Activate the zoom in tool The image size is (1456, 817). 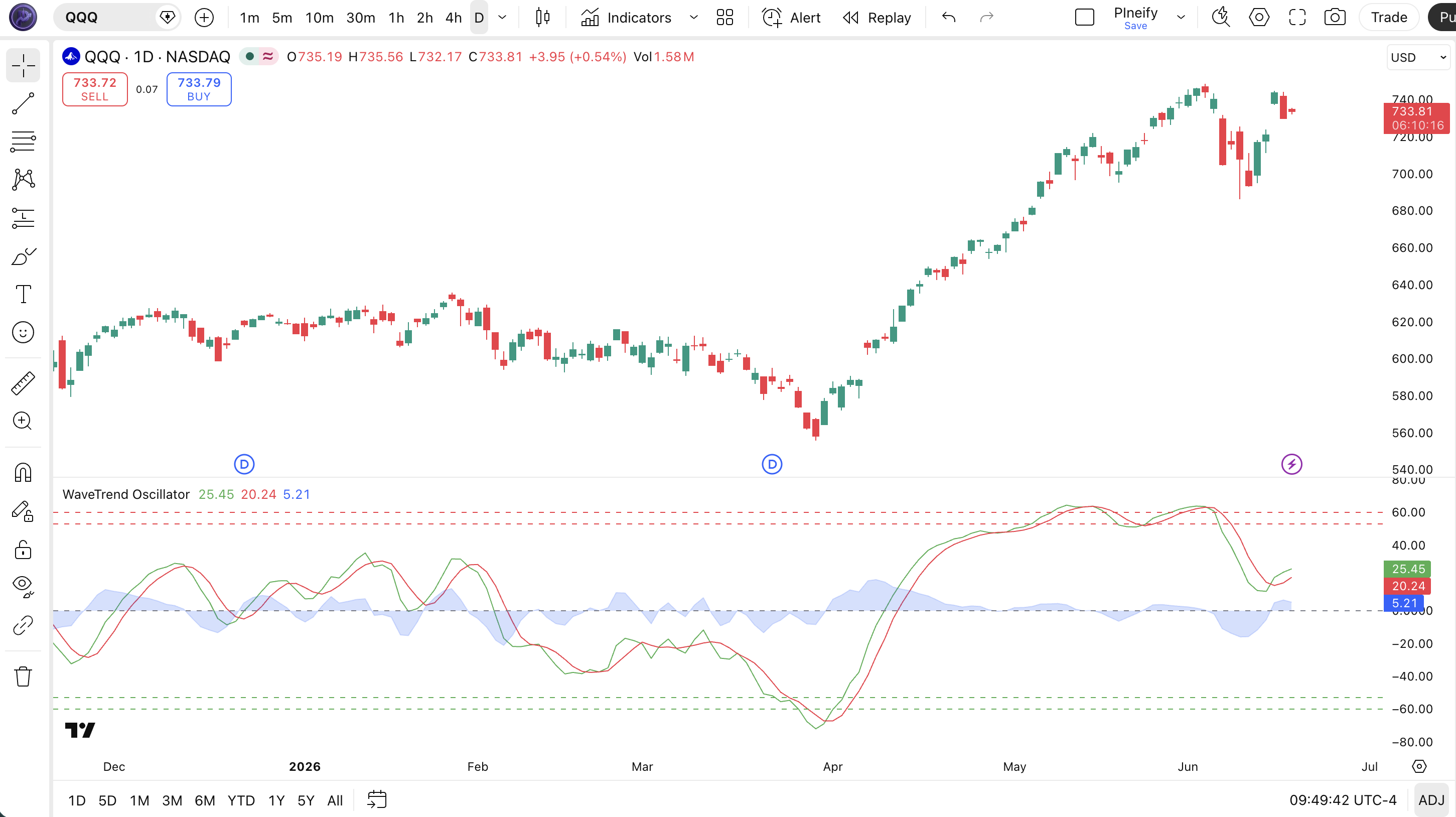[x=23, y=421]
